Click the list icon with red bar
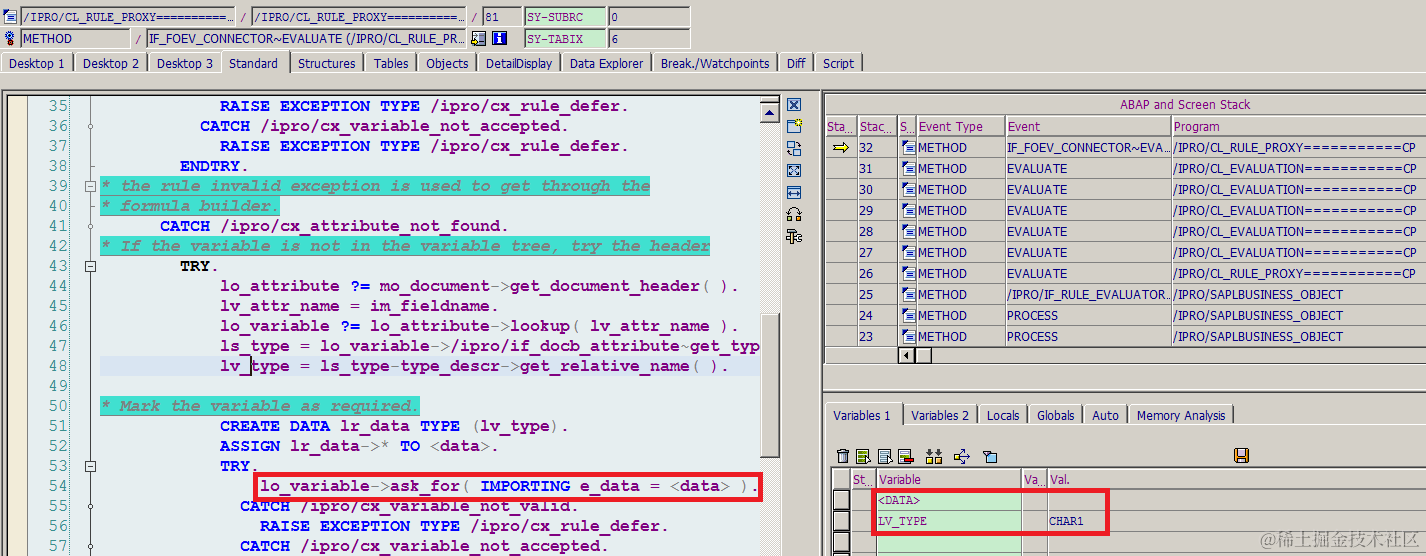Image resolution: width=1426 pixels, height=556 pixels. pyautogui.click(x=905, y=456)
